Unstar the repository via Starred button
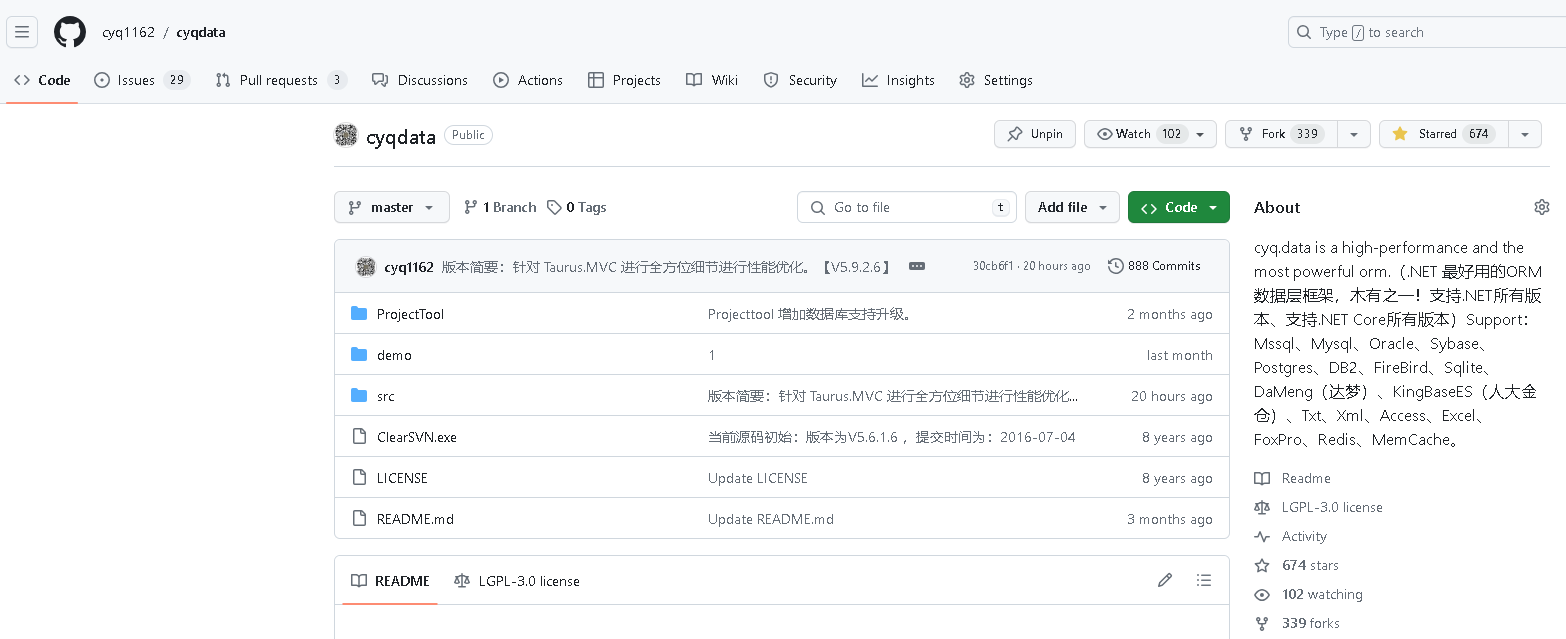The width and height of the screenshot is (1566, 639). 1443,133
